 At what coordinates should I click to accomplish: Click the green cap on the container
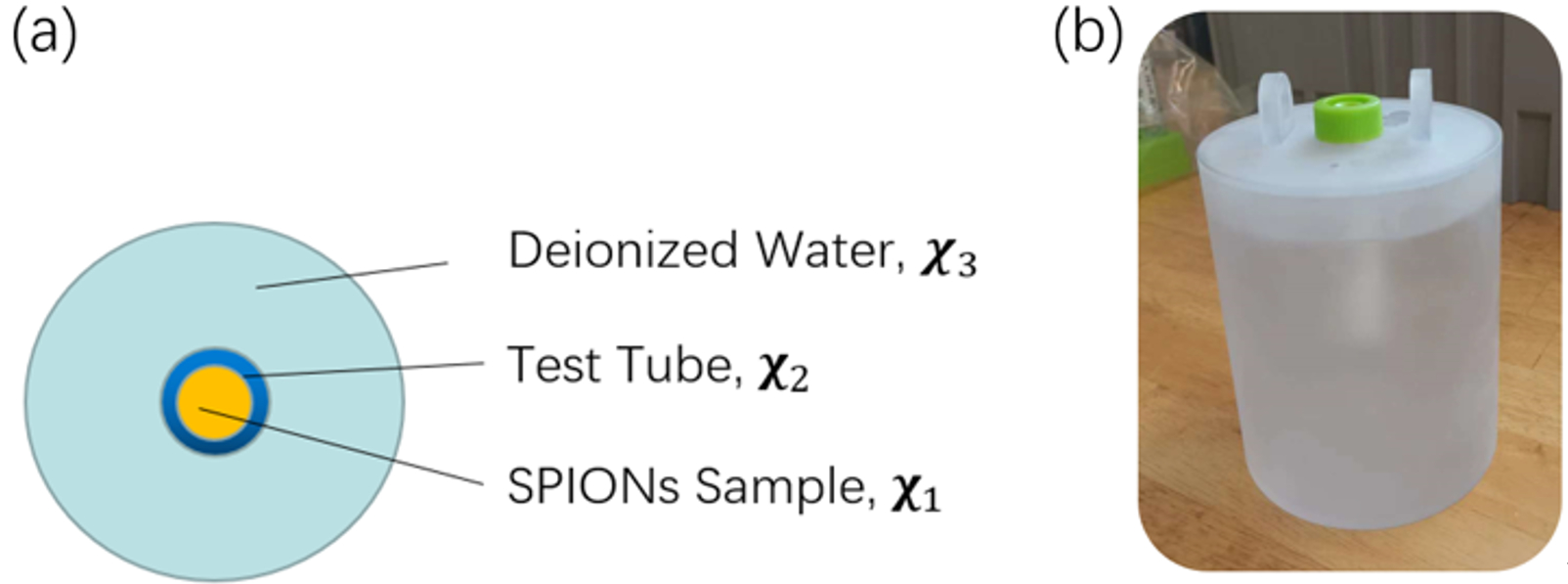1347,117
